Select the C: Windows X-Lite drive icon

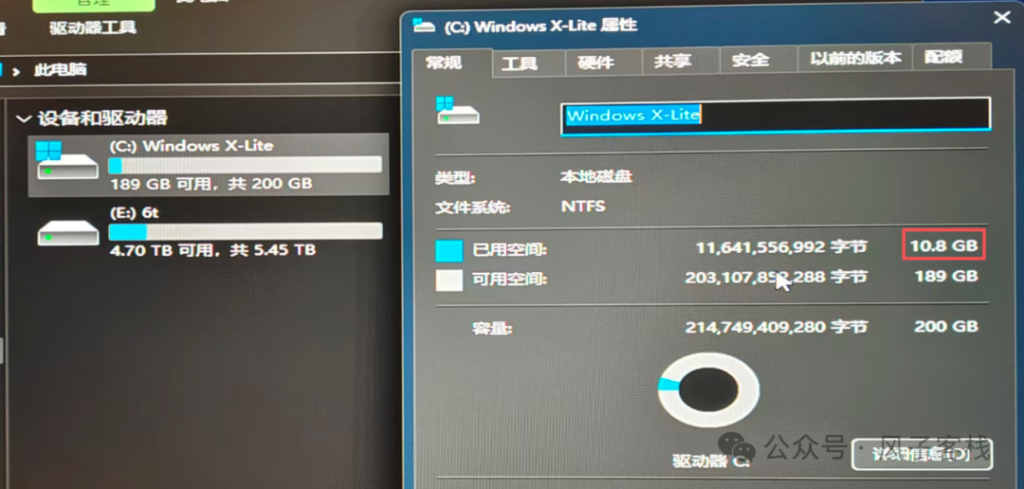[x=67, y=161]
